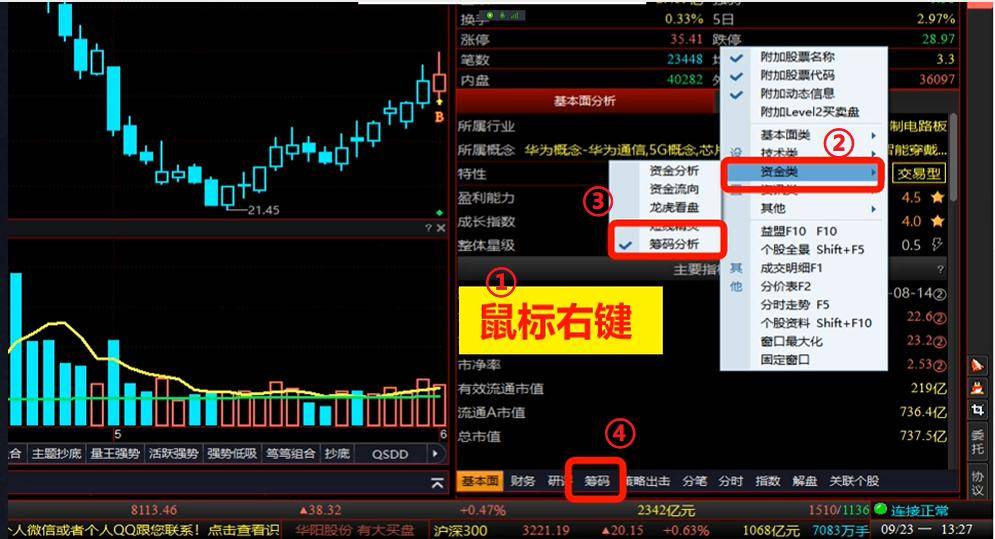Image resolution: width=995 pixels, height=539 pixels.
Task: Switch to the 解盘 bottom tab
Action: click(x=804, y=481)
